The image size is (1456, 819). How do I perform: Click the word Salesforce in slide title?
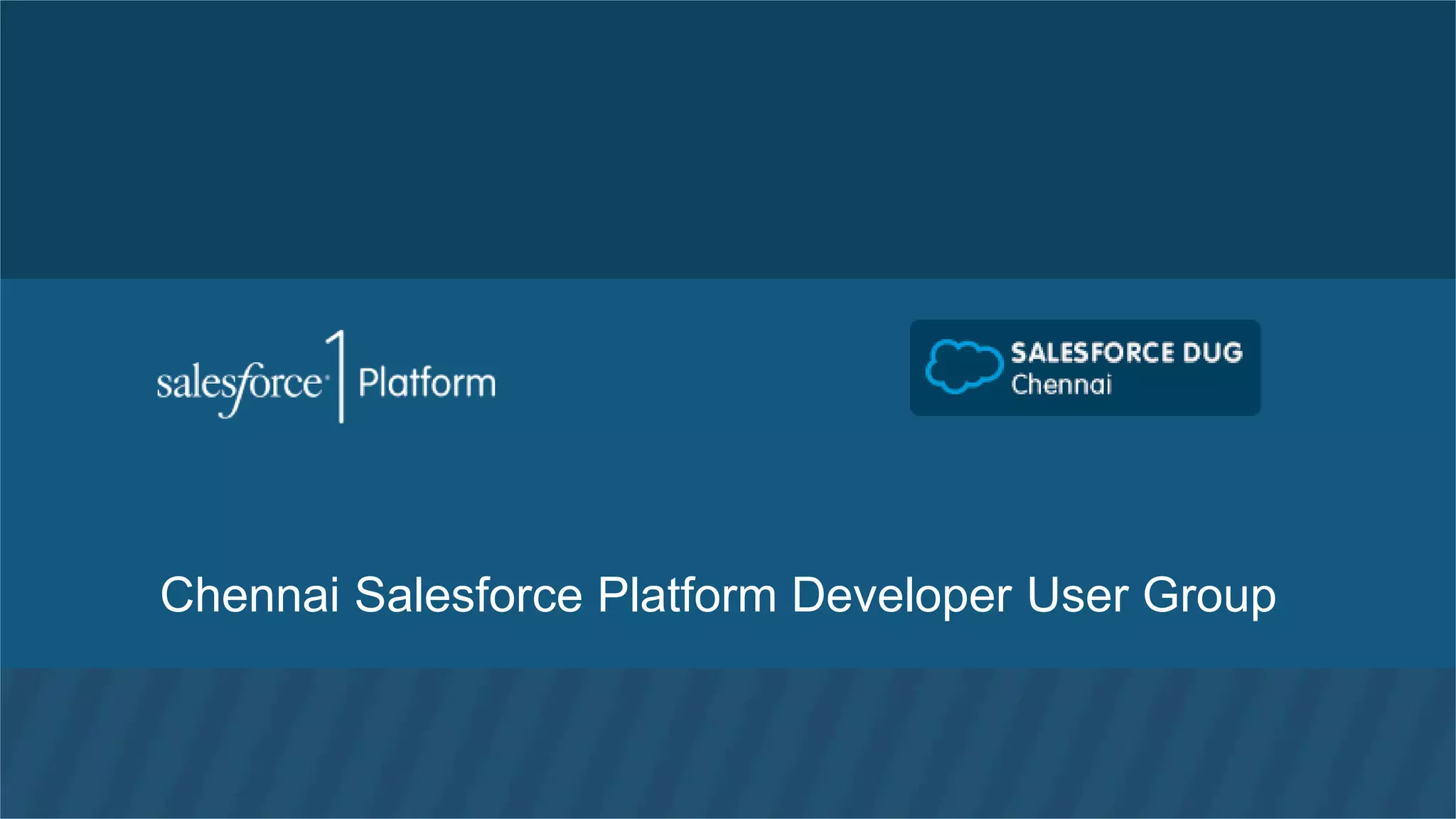[468, 595]
